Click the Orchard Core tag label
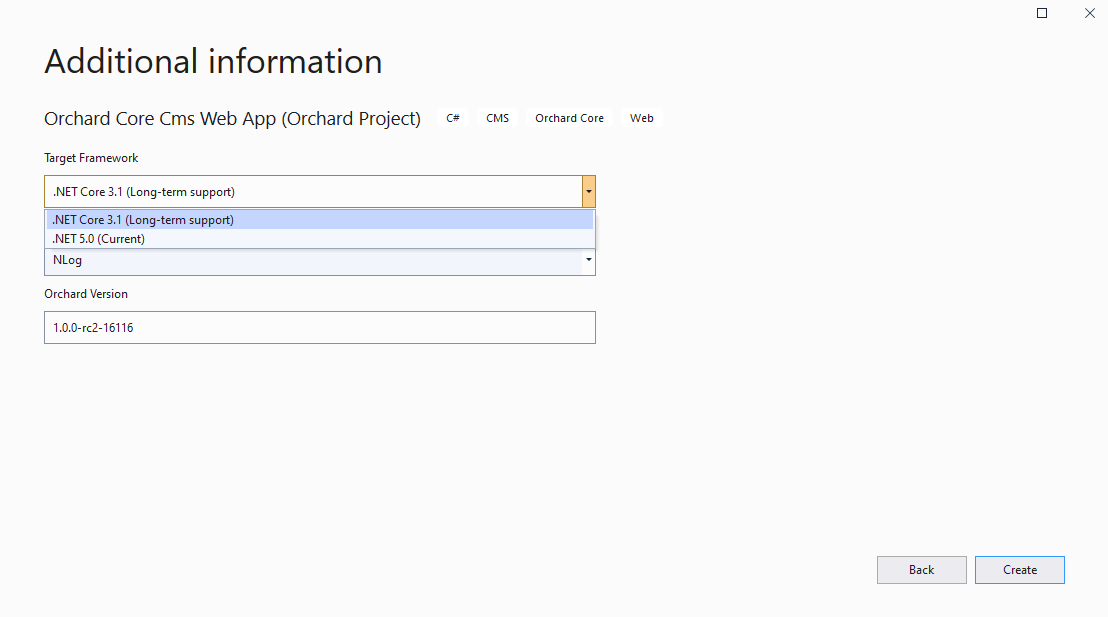This screenshot has width=1108, height=617. 570,118
